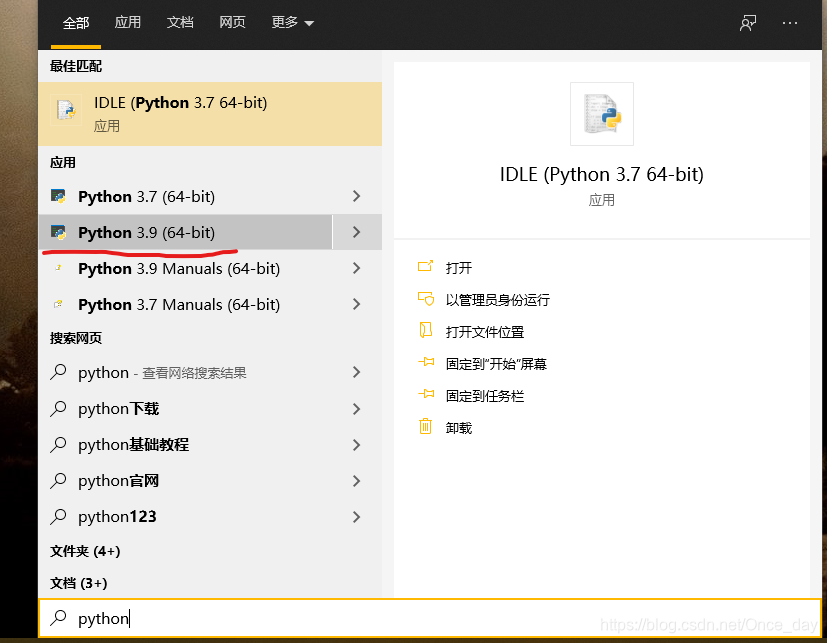Click the Python 3.9 (64-bit) app icon

click(x=58, y=232)
